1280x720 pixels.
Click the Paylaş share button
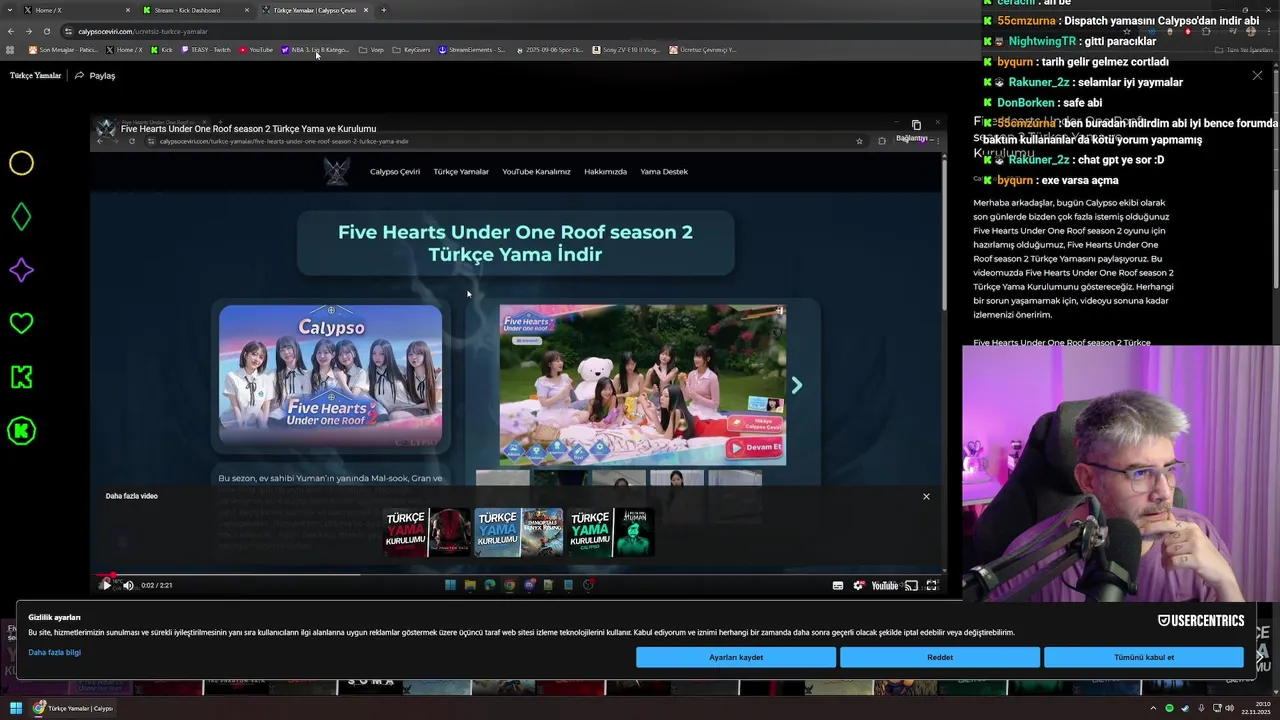95,75
